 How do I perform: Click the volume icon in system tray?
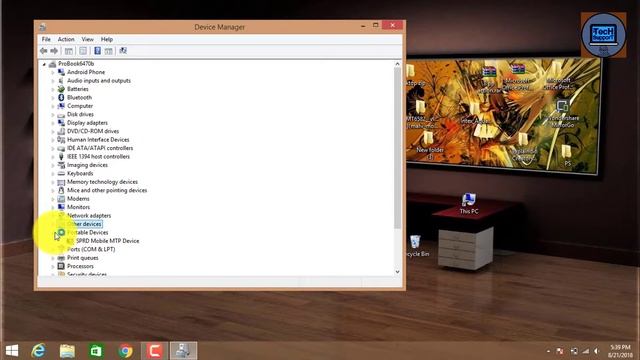pos(597,351)
